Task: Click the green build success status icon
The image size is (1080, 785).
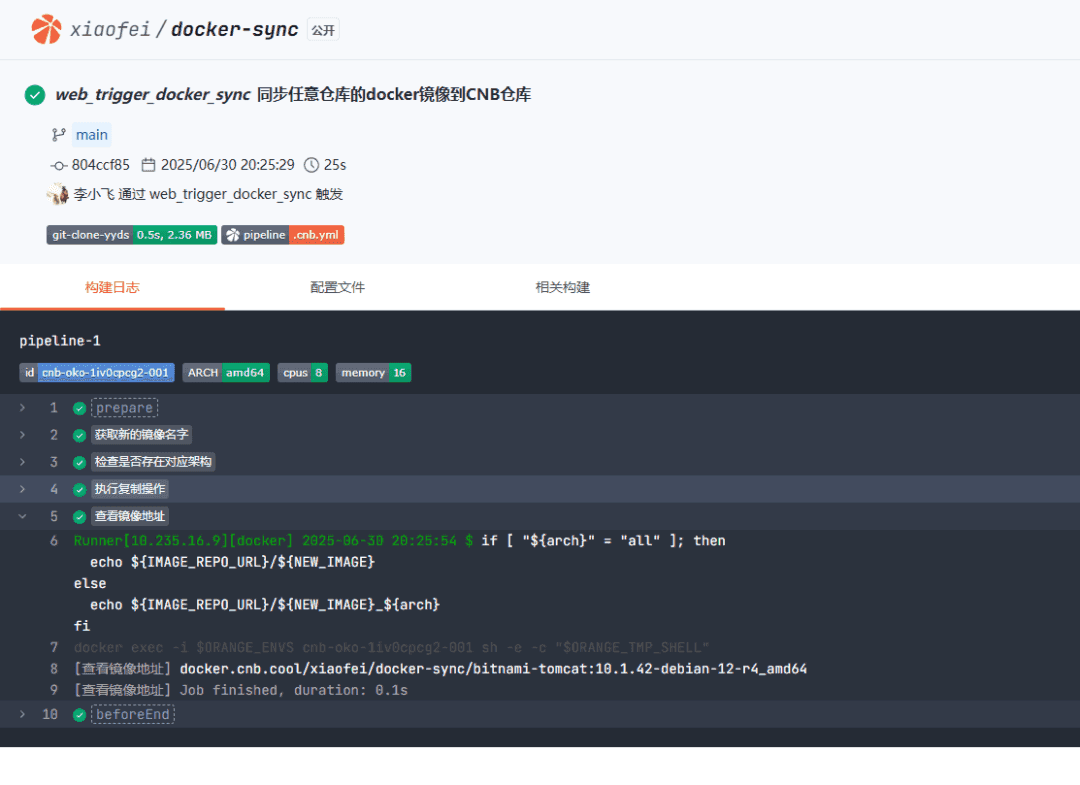Action: point(35,95)
